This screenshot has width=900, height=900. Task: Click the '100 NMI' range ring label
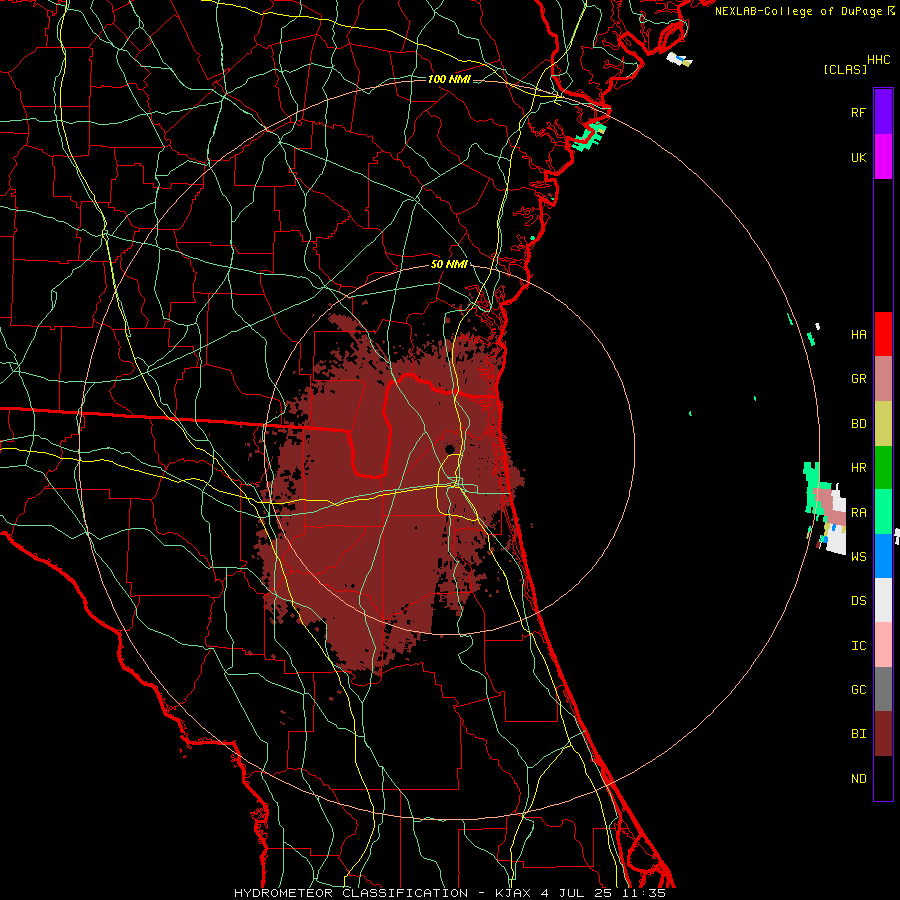(449, 79)
